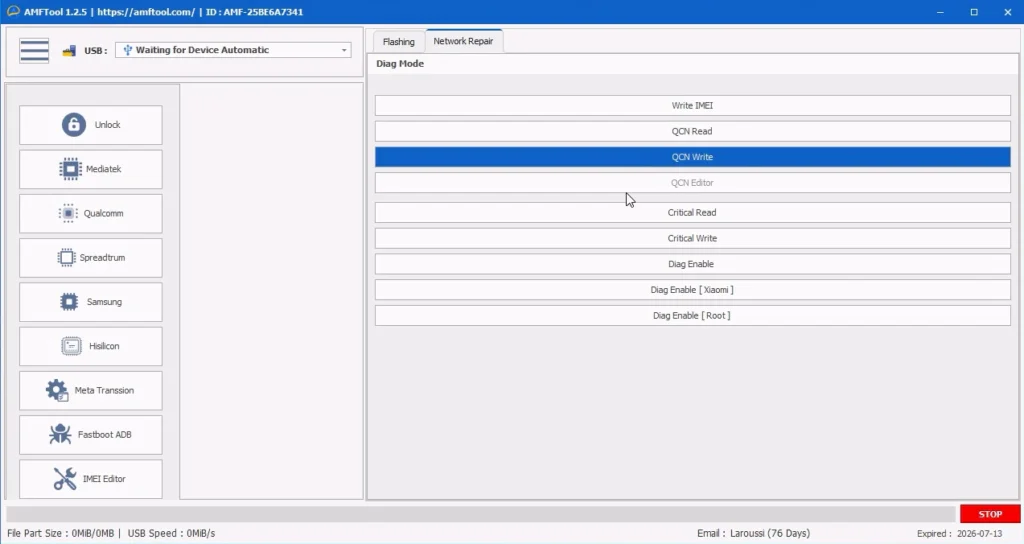Click the progress bar at bottom
This screenshot has width=1024, height=544.
480,514
